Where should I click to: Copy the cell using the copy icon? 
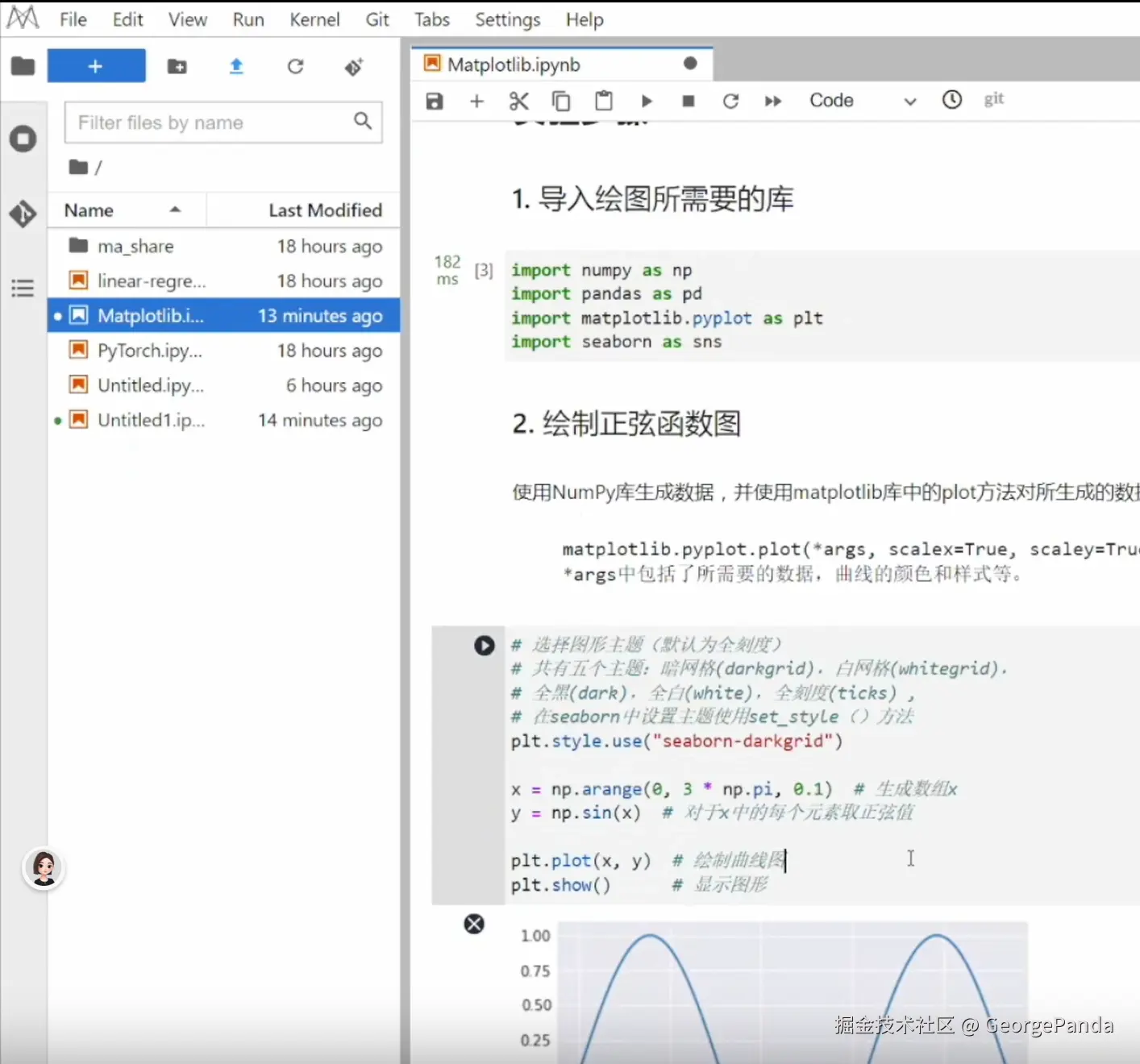coord(561,101)
